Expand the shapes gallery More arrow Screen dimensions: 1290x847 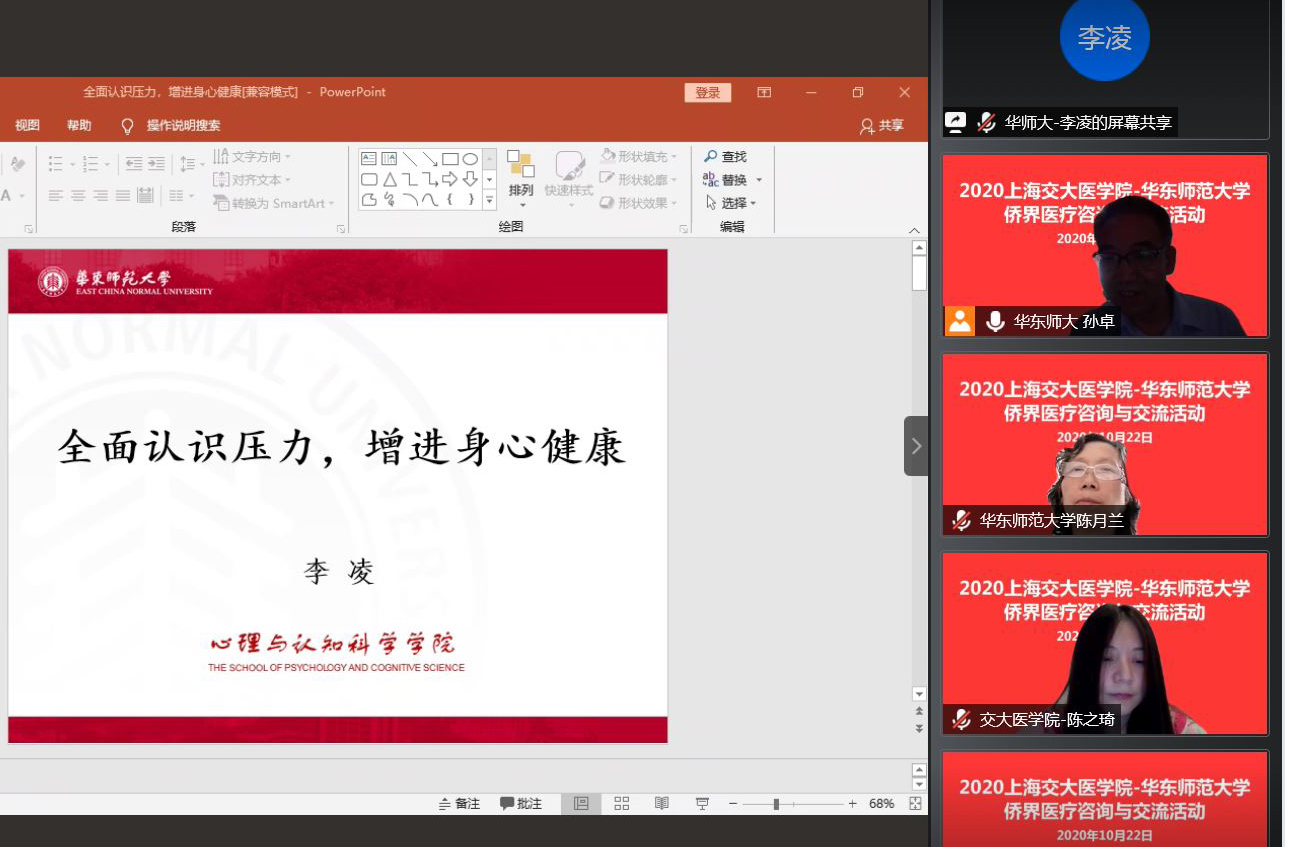(490, 201)
